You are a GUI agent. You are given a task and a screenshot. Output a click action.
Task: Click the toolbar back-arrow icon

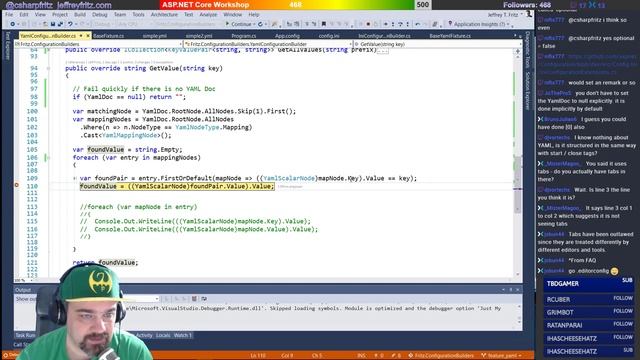point(418,24)
